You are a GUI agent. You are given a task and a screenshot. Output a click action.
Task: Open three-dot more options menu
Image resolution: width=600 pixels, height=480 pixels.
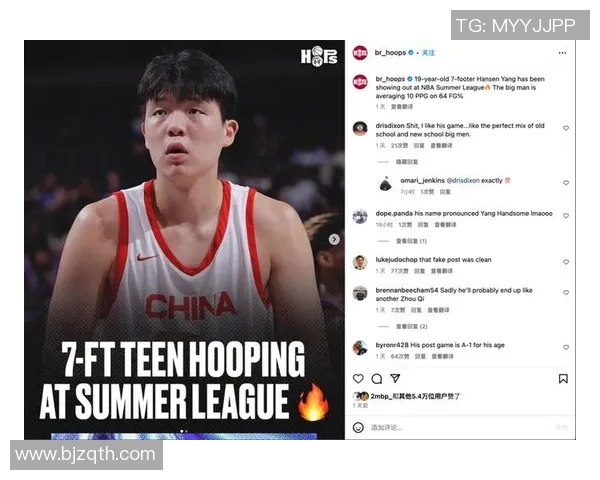click(562, 53)
